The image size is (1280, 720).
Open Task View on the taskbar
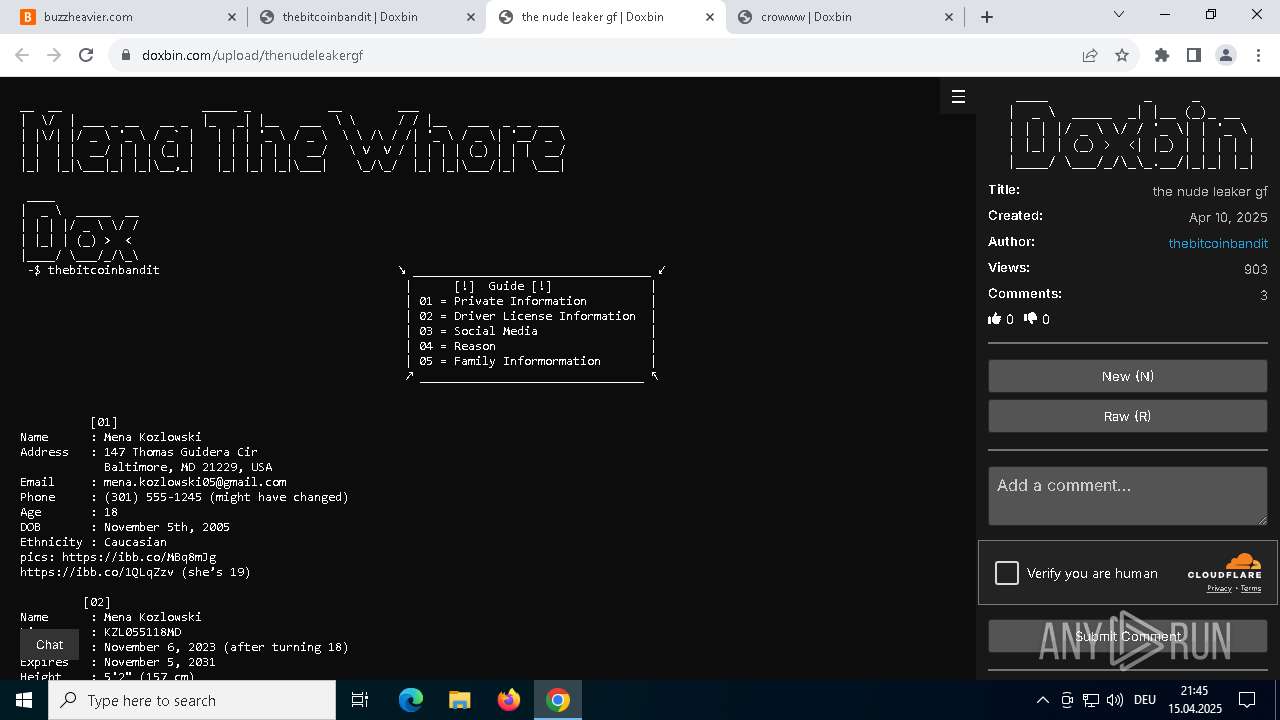360,700
